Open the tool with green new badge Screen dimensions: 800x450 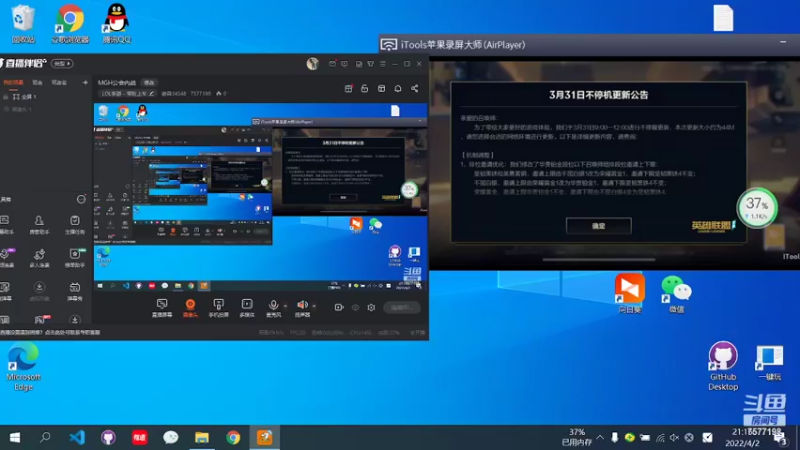(x=74, y=258)
